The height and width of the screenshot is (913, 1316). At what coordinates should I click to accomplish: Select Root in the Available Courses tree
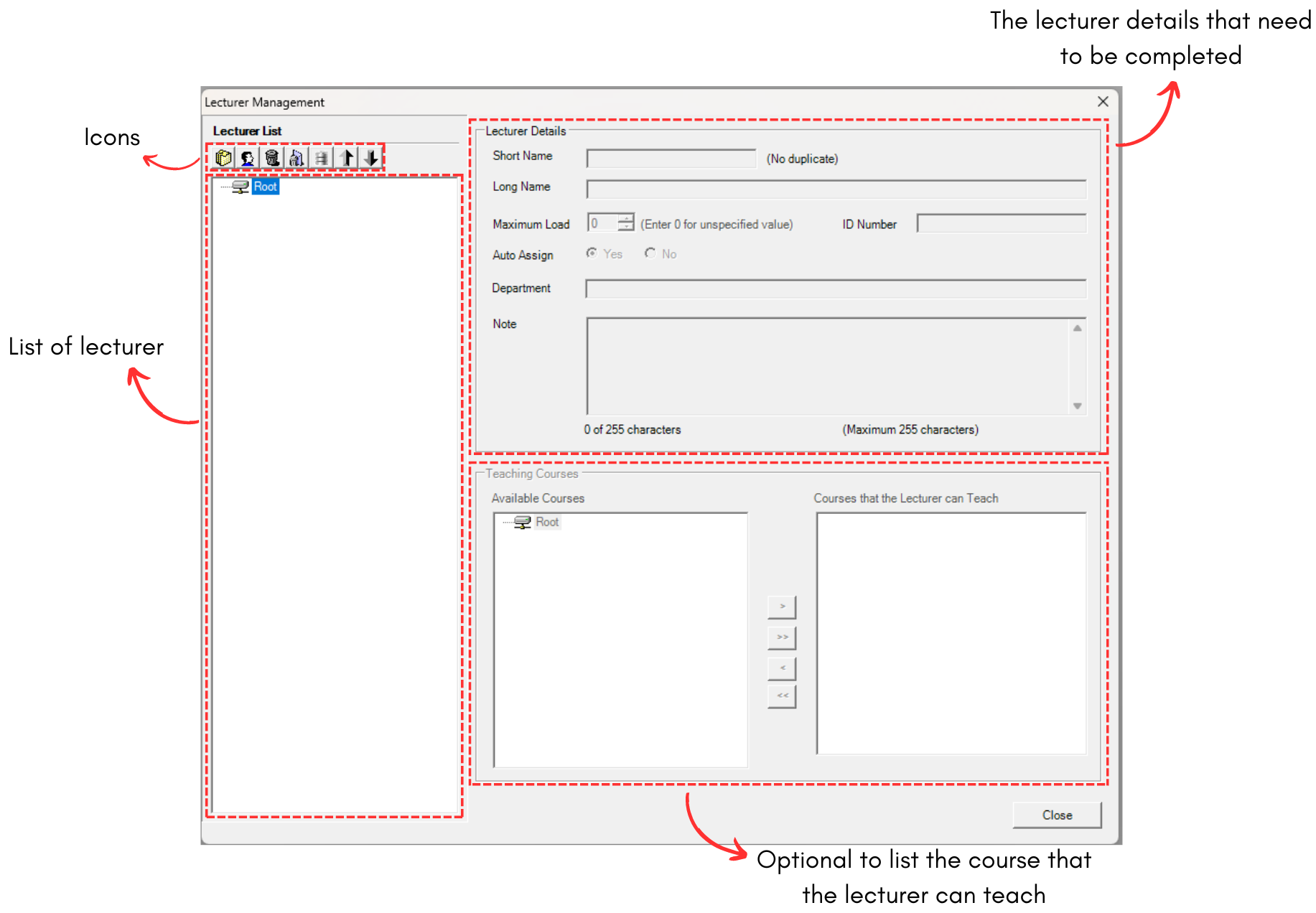tap(547, 522)
